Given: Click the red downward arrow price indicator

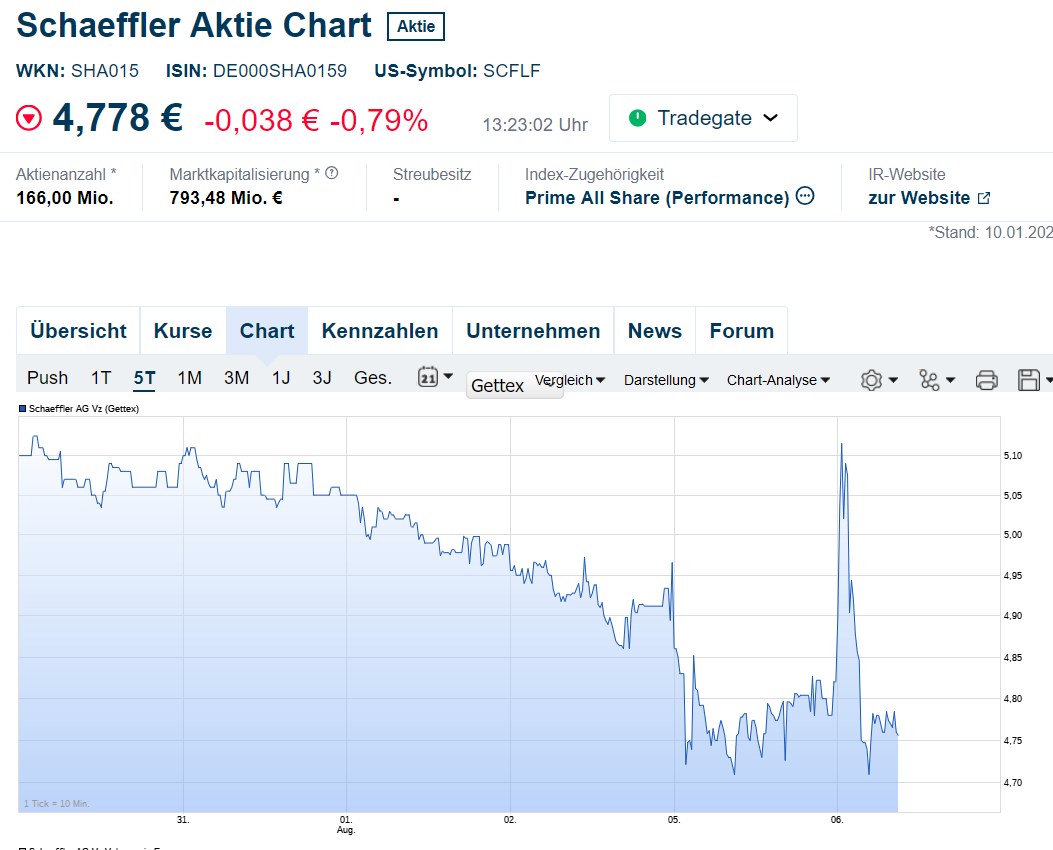Looking at the screenshot, I should (x=30, y=117).
